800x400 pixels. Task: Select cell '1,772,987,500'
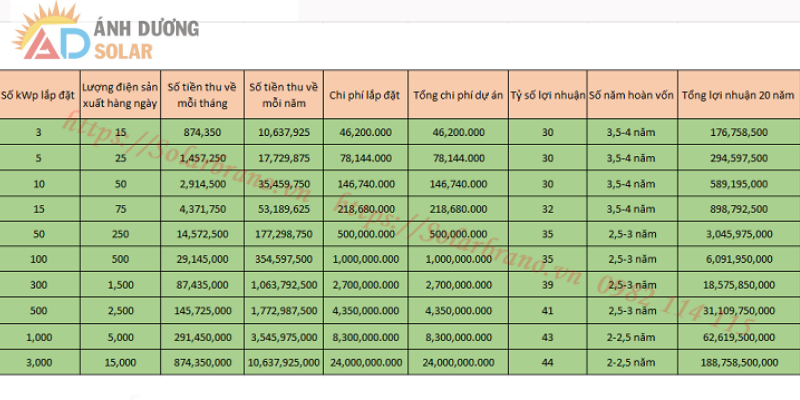[284, 310]
